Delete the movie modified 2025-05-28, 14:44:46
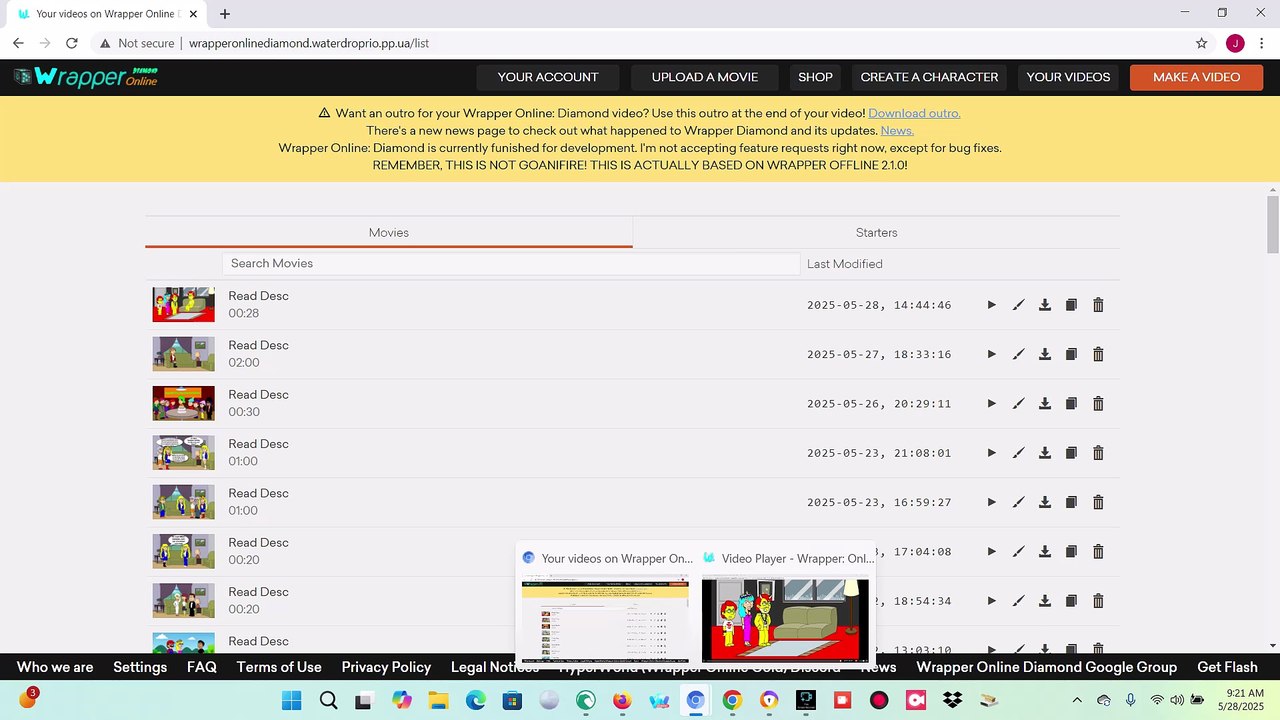 pos(1098,305)
